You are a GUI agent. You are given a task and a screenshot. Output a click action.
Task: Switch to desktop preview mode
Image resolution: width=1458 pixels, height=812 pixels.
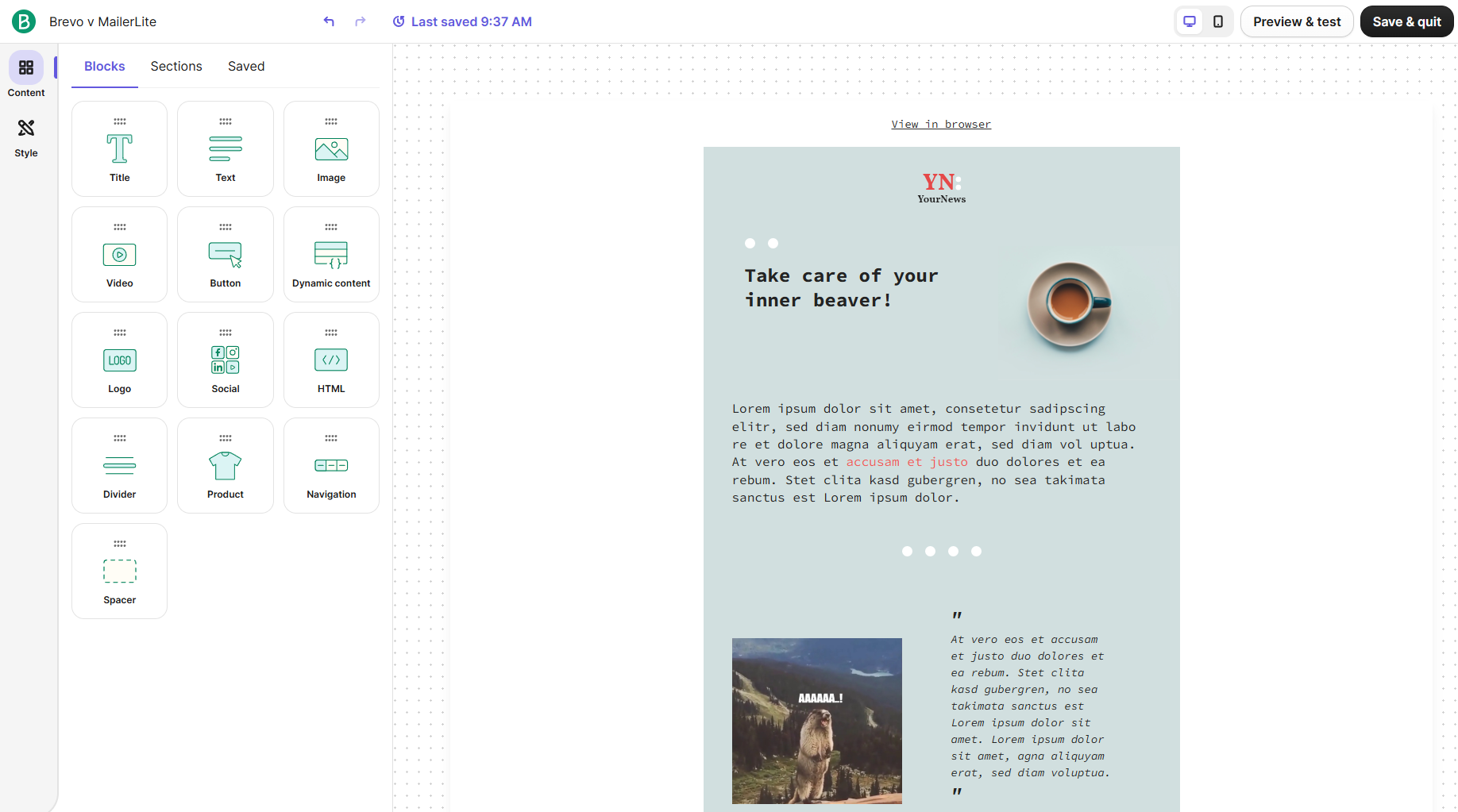click(x=1190, y=21)
